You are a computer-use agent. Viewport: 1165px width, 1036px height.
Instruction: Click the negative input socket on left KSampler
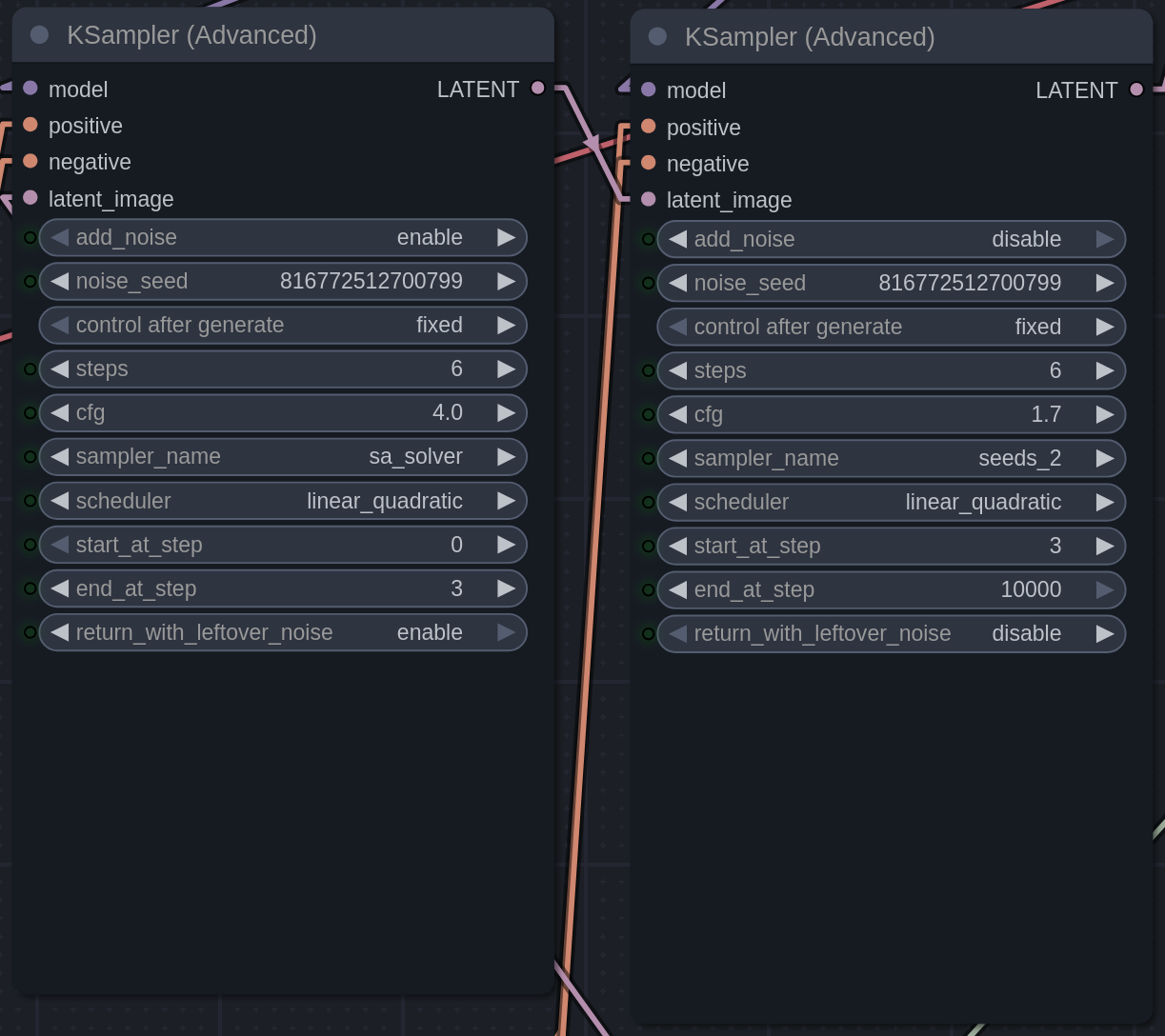[30, 161]
